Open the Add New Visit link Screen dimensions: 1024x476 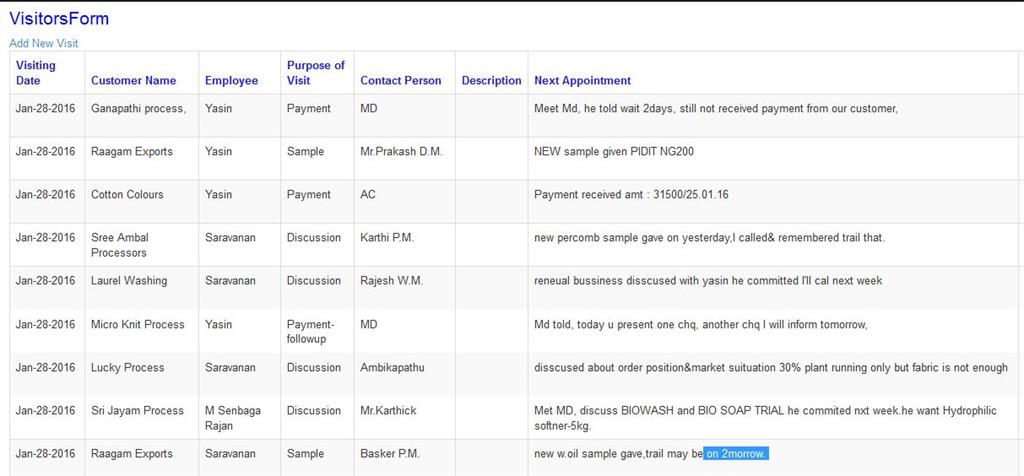[44, 44]
